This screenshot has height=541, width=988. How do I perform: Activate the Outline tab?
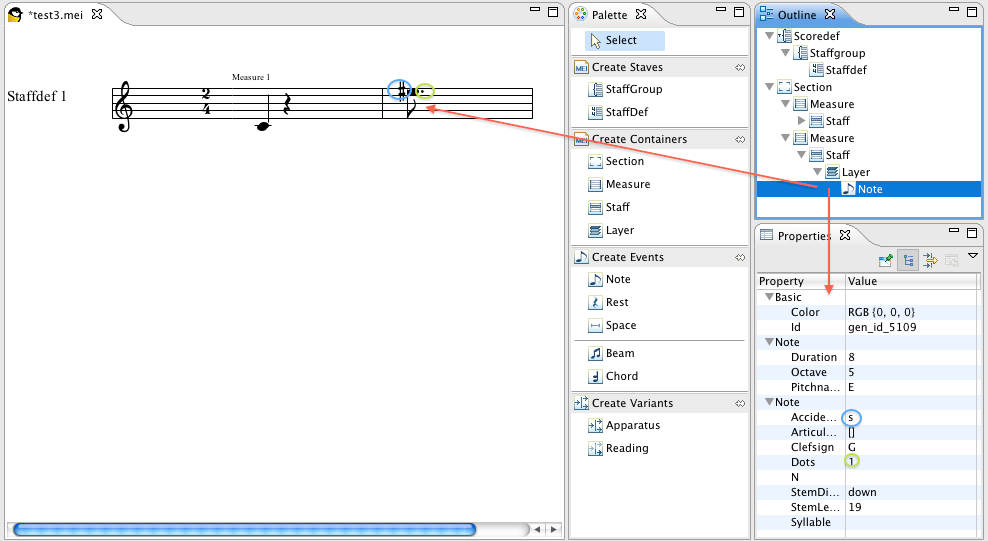pos(796,15)
